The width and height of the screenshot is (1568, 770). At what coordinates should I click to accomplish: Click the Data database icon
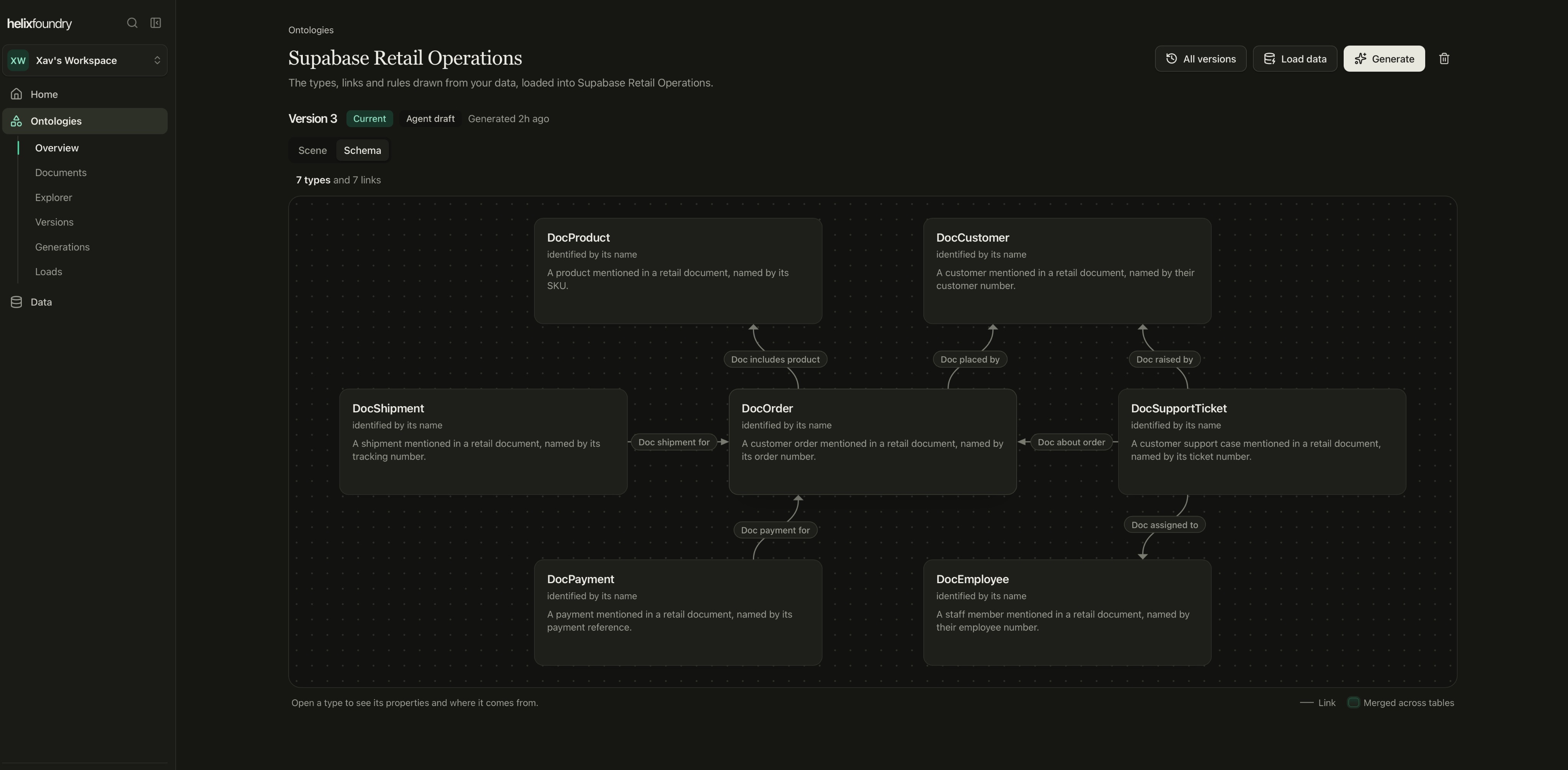click(x=16, y=302)
